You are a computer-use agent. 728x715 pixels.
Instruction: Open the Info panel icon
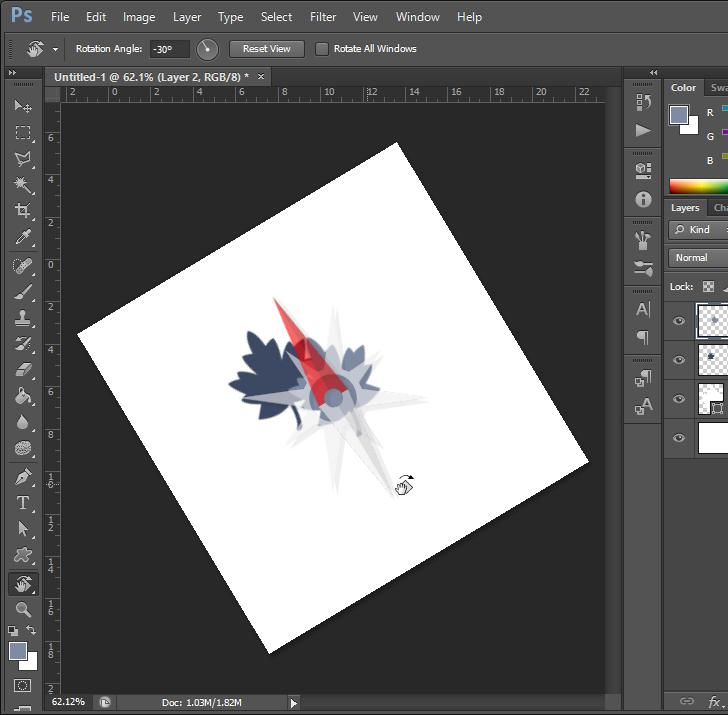[643, 199]
